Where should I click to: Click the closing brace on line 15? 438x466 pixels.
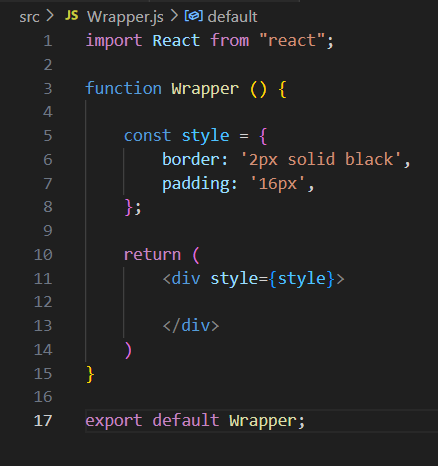click(x=90, y=374)
